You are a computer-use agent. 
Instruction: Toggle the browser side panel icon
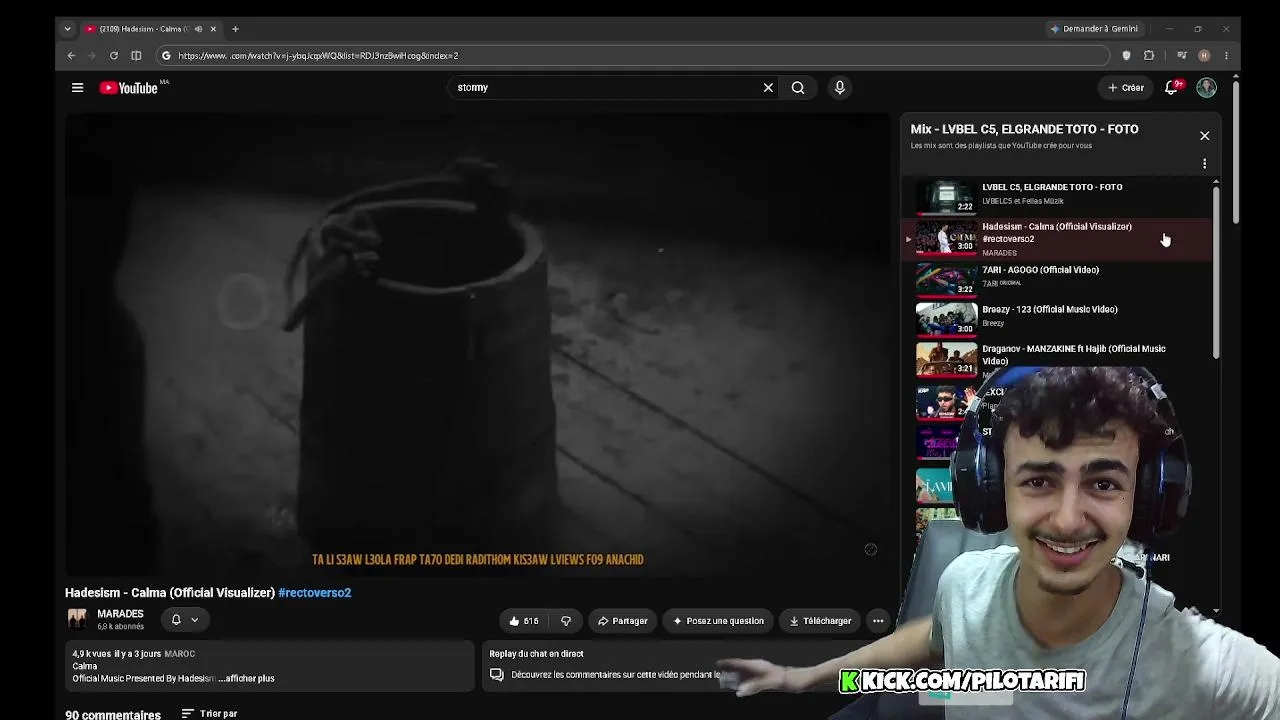click(137, 56)
